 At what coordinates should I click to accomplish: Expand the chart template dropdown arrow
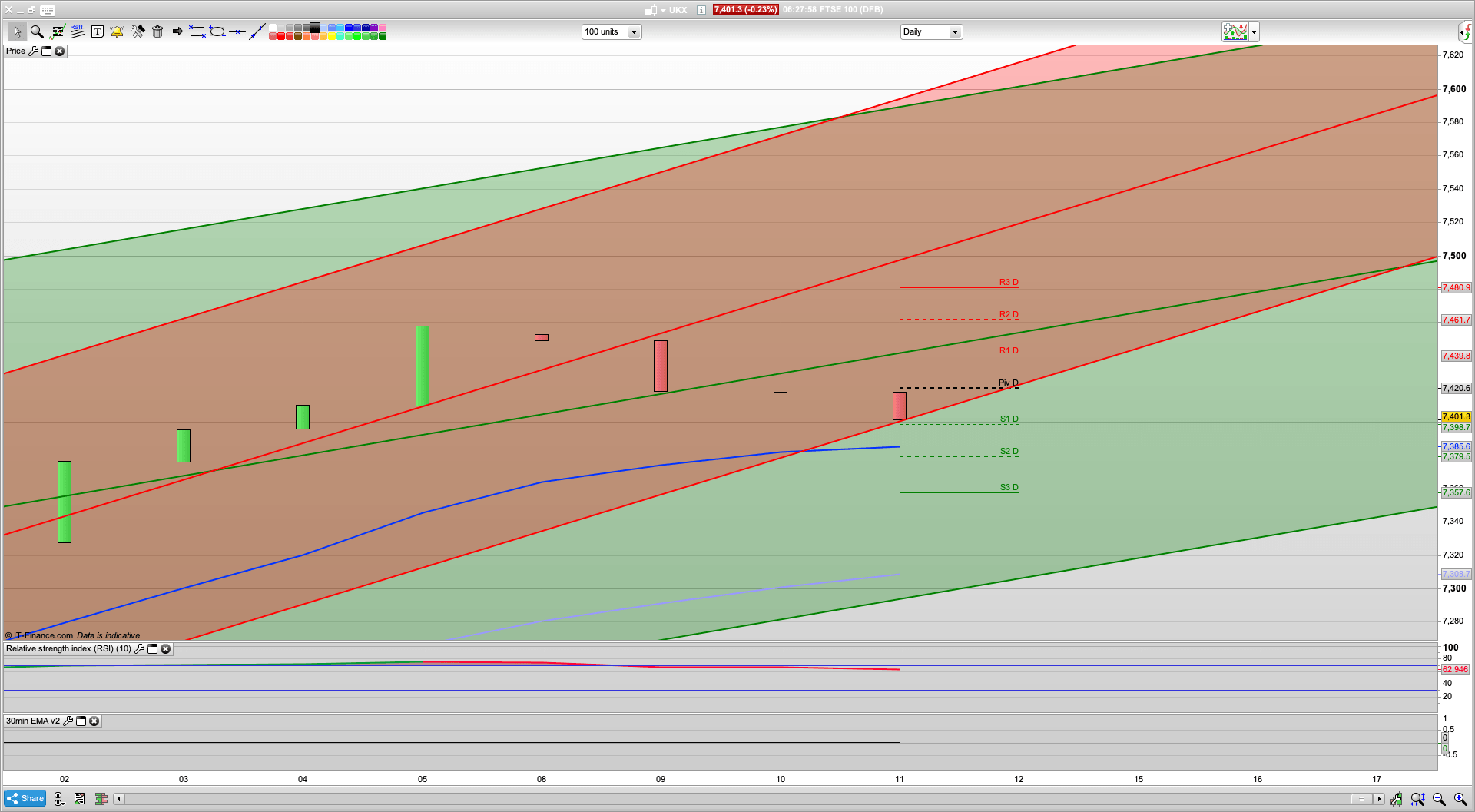[x=1254, y=32]
